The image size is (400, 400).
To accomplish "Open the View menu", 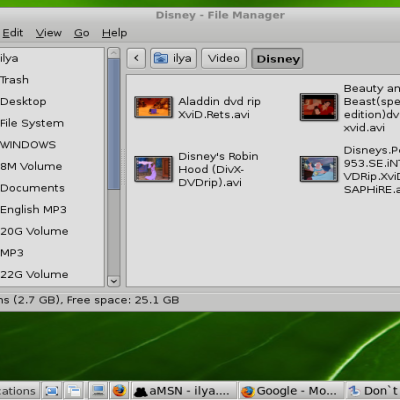I will 49,33.
